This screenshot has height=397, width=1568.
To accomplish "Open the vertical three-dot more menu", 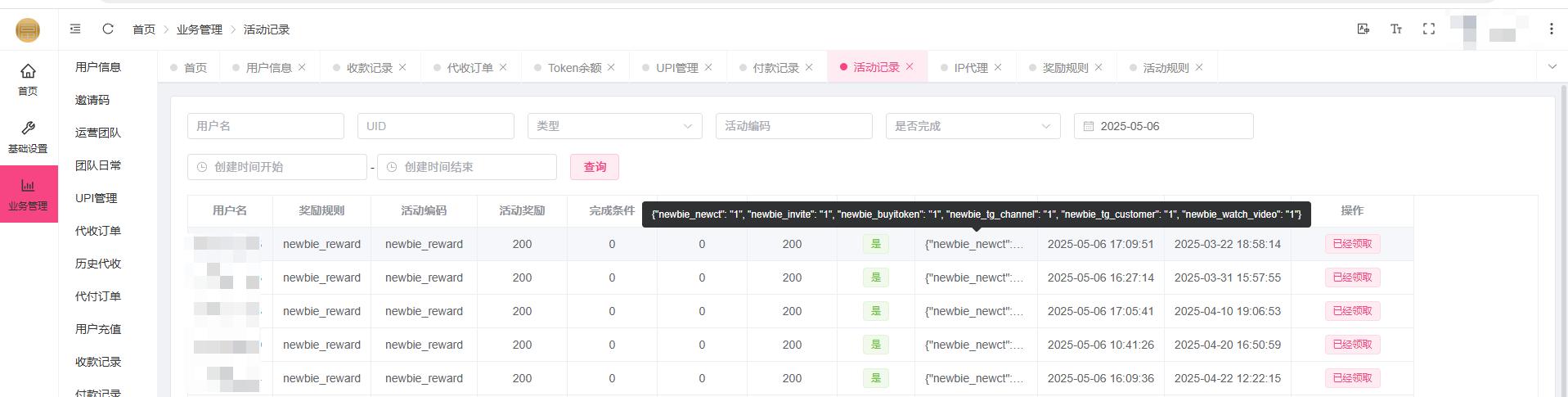I will (x=1551, y=29).
